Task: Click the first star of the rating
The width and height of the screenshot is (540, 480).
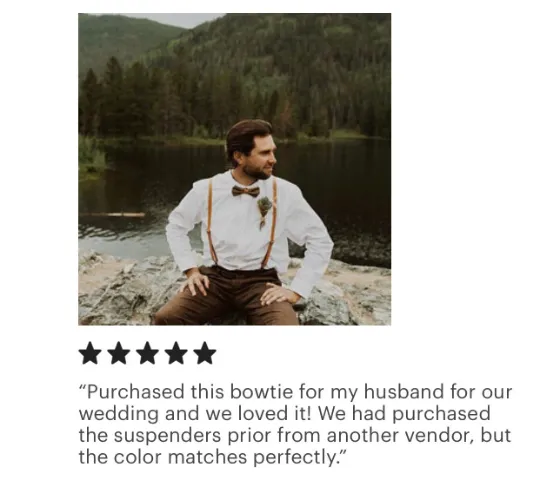Action: click(x=90, y=353)
